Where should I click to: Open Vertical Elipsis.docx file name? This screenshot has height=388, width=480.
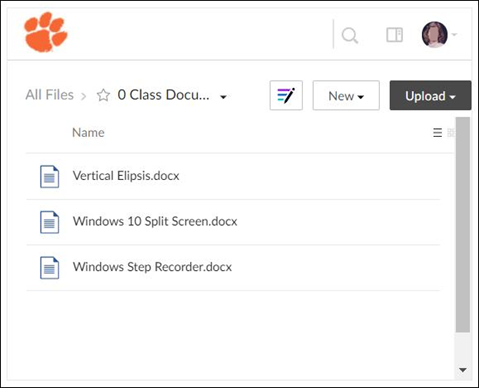tap(126, 176)
